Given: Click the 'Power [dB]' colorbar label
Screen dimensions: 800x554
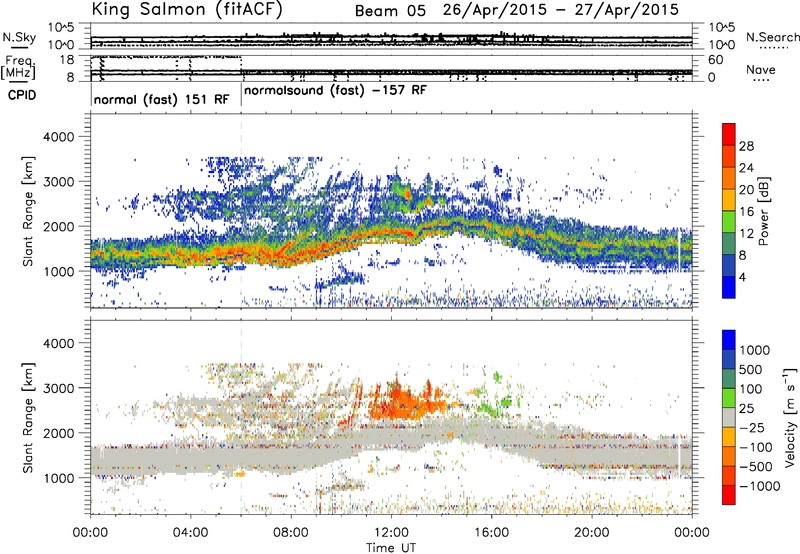Looking at the screenshot, I should coord(763,211).
